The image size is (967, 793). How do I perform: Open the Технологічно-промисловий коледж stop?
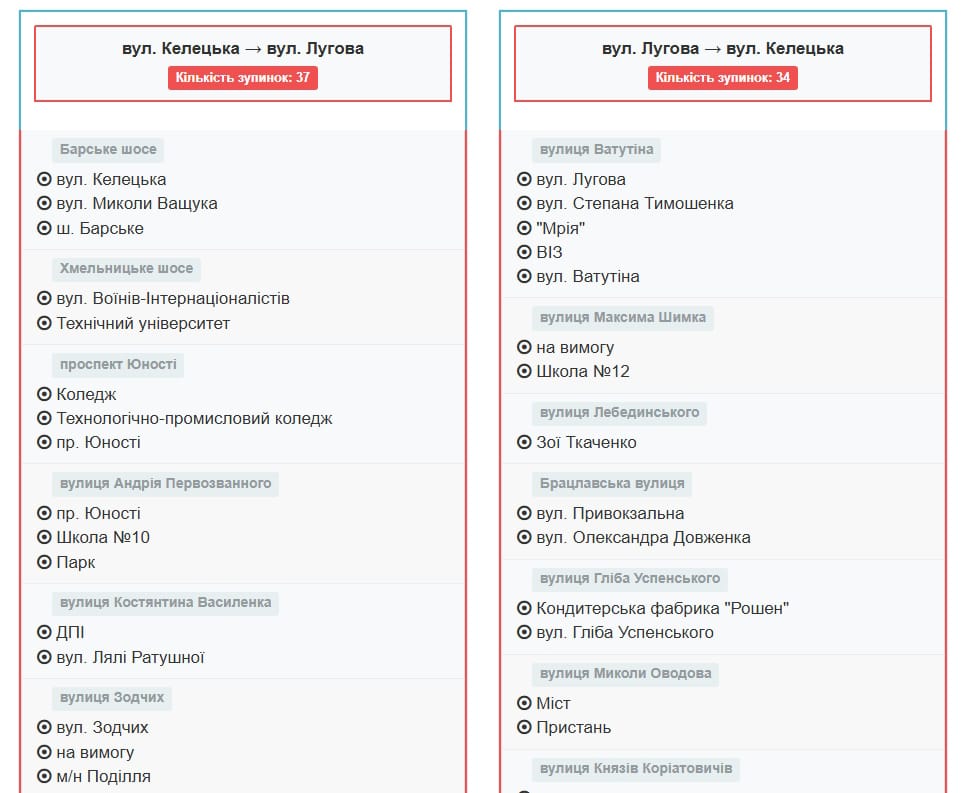(194, 419)
